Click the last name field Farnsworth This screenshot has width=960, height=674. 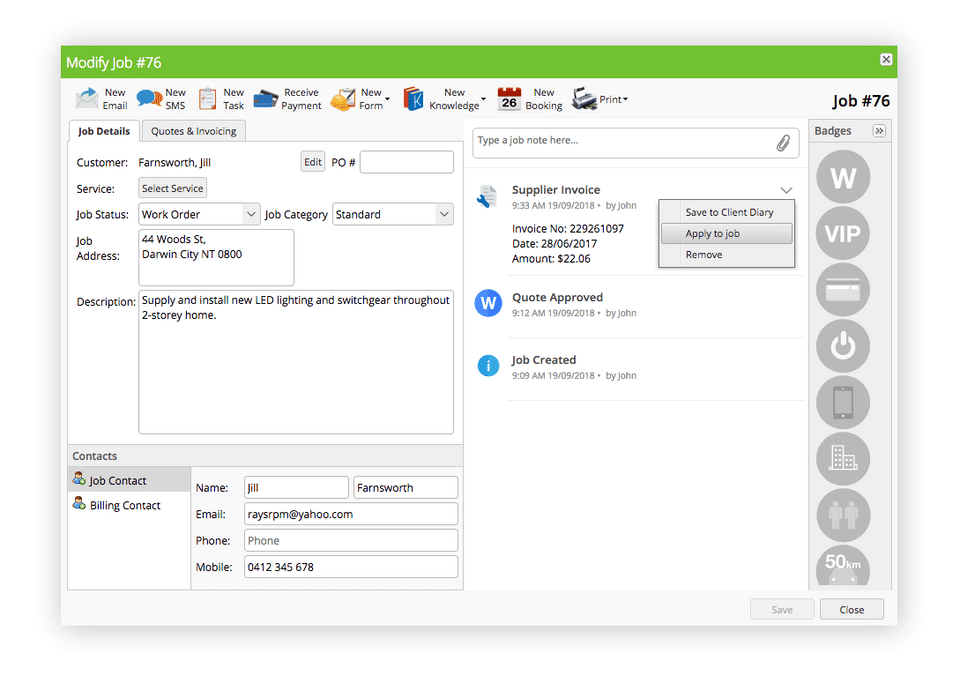click(x=405, y=487)
